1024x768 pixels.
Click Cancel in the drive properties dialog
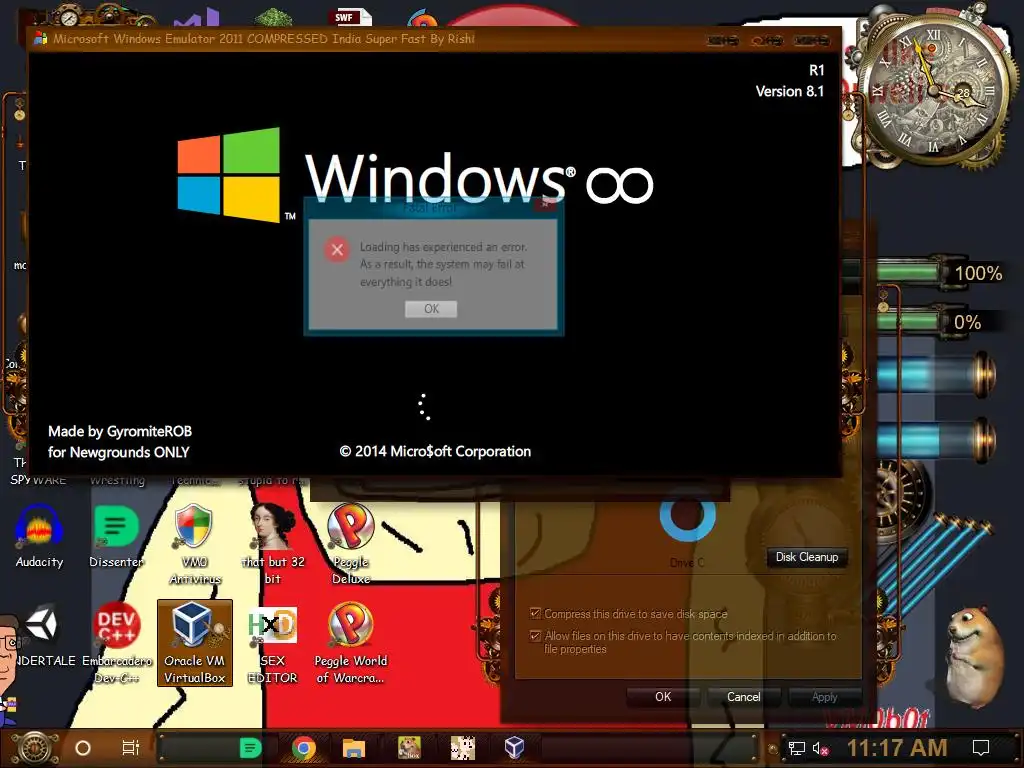tap(743, 697)
